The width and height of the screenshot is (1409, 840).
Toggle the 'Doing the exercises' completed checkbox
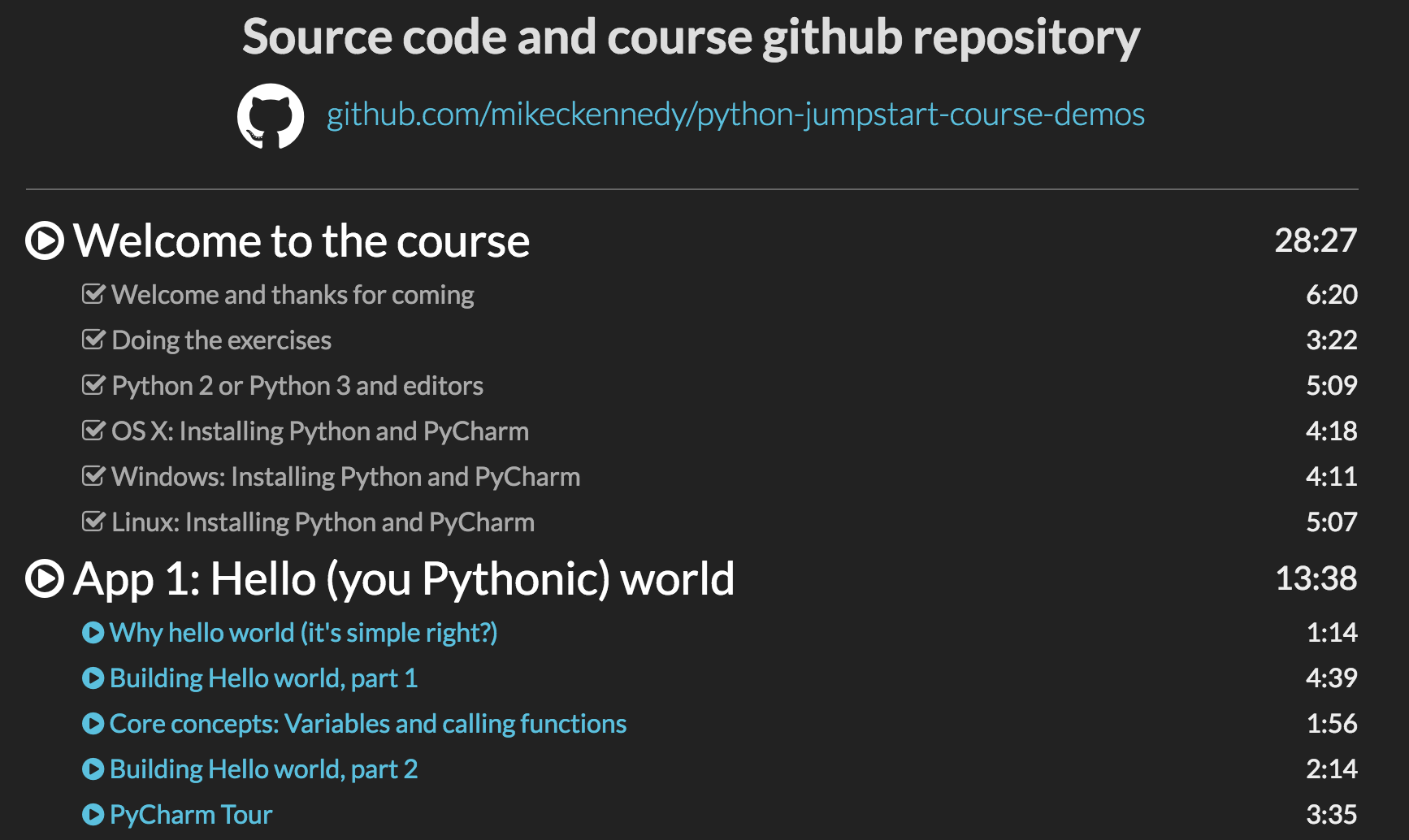[x=93, y=339]
